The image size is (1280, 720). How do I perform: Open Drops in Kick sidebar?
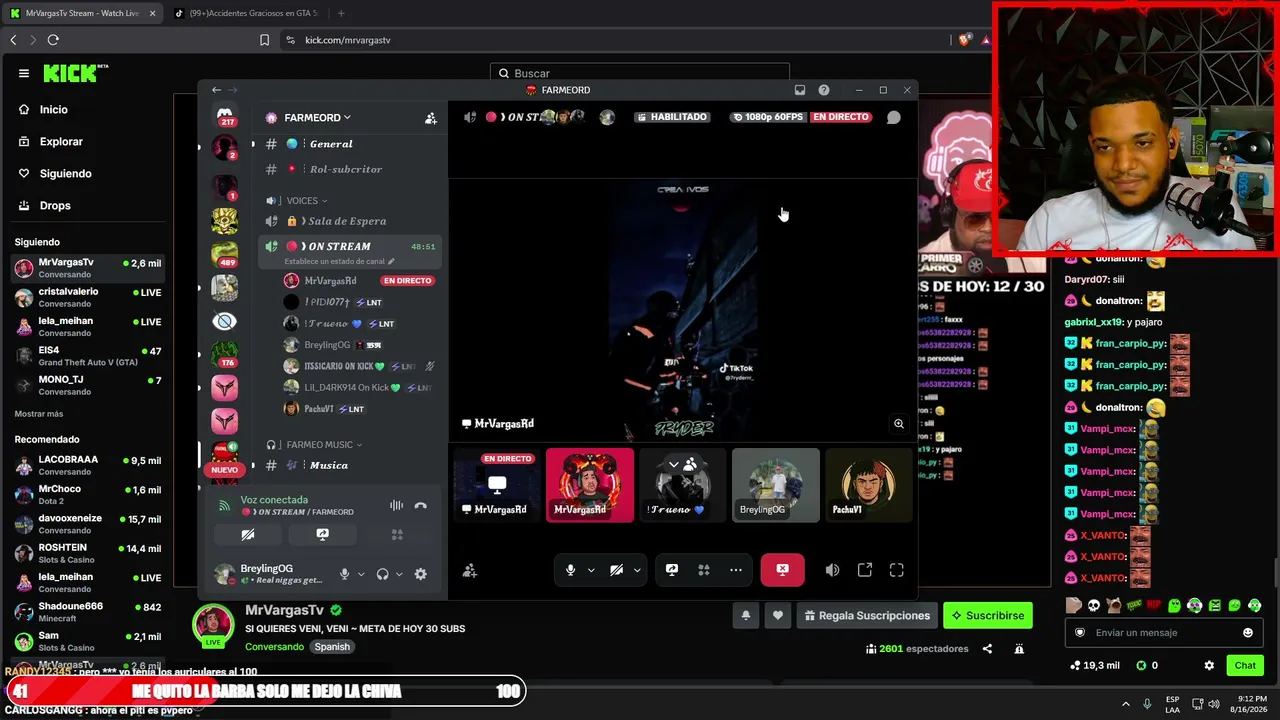pyautogui.click(x=55, y=206)
